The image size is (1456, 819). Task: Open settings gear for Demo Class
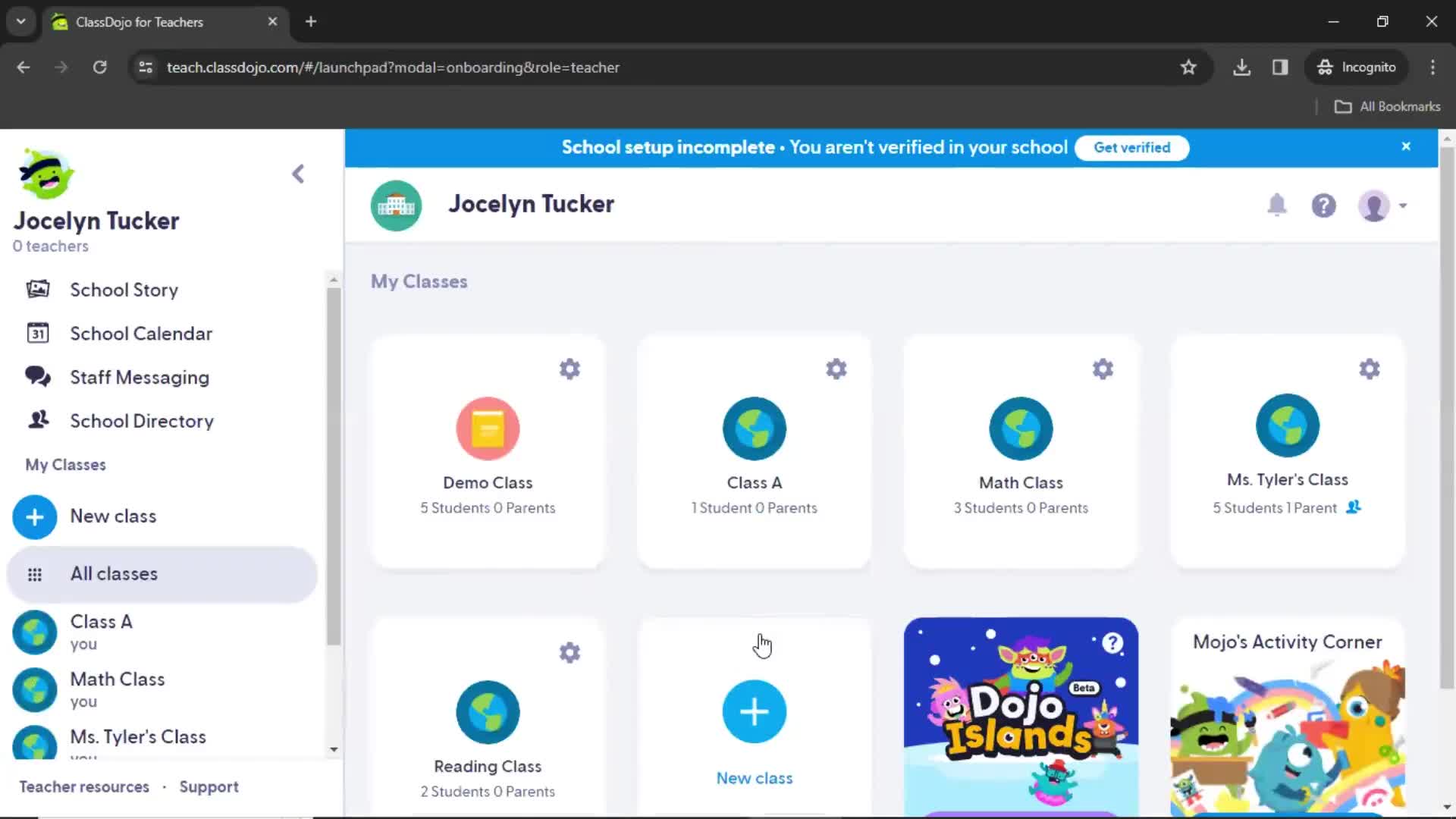[x=570, y=369]
